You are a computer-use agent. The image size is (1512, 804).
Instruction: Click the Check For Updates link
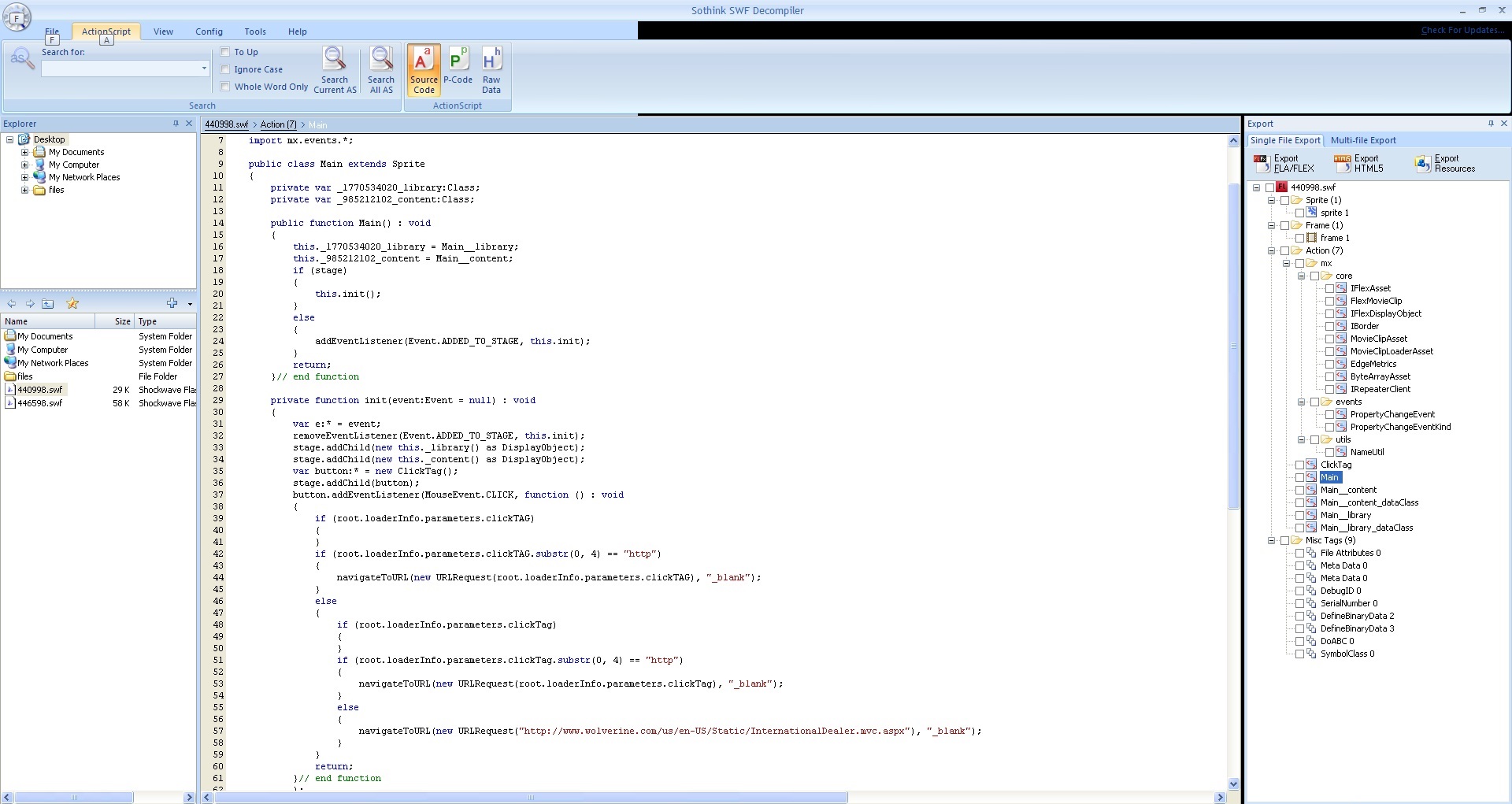(1462, 30)
